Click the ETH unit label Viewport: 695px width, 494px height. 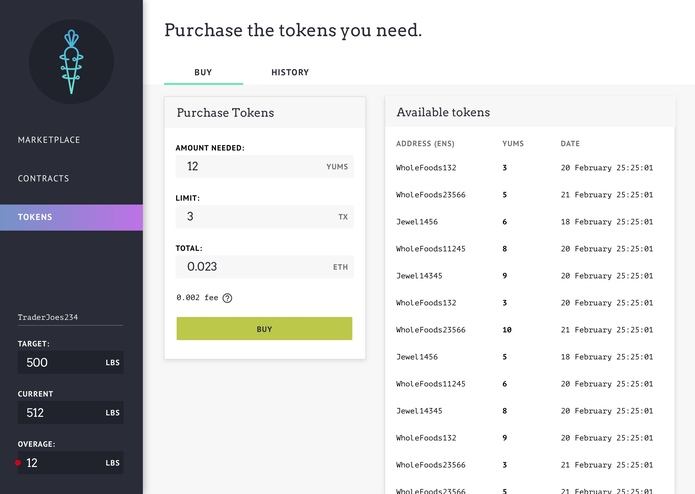(x=340, y=267)
